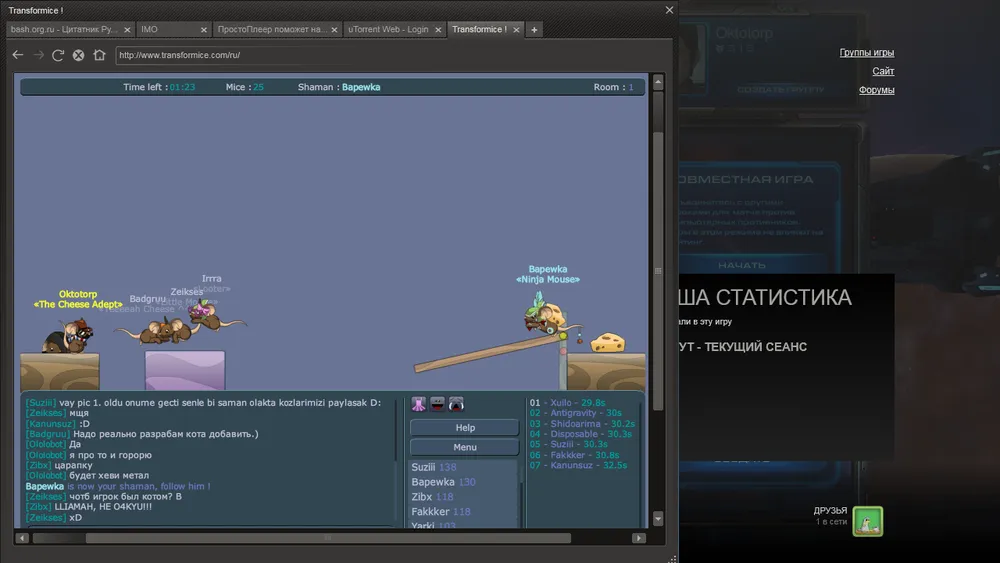Click the [Suziii] name in chat
This screenshot has height=563, width=1000.
(x=41, y=403)
